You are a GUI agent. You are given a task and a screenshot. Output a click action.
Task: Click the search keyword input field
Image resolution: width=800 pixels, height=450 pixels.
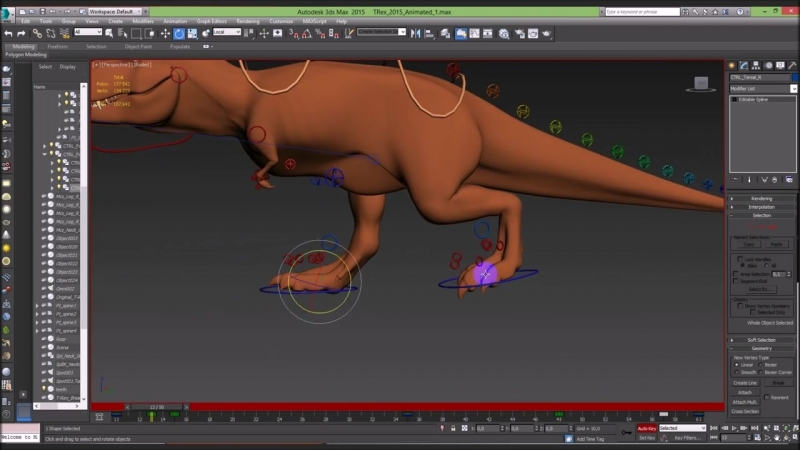[642, 11]
